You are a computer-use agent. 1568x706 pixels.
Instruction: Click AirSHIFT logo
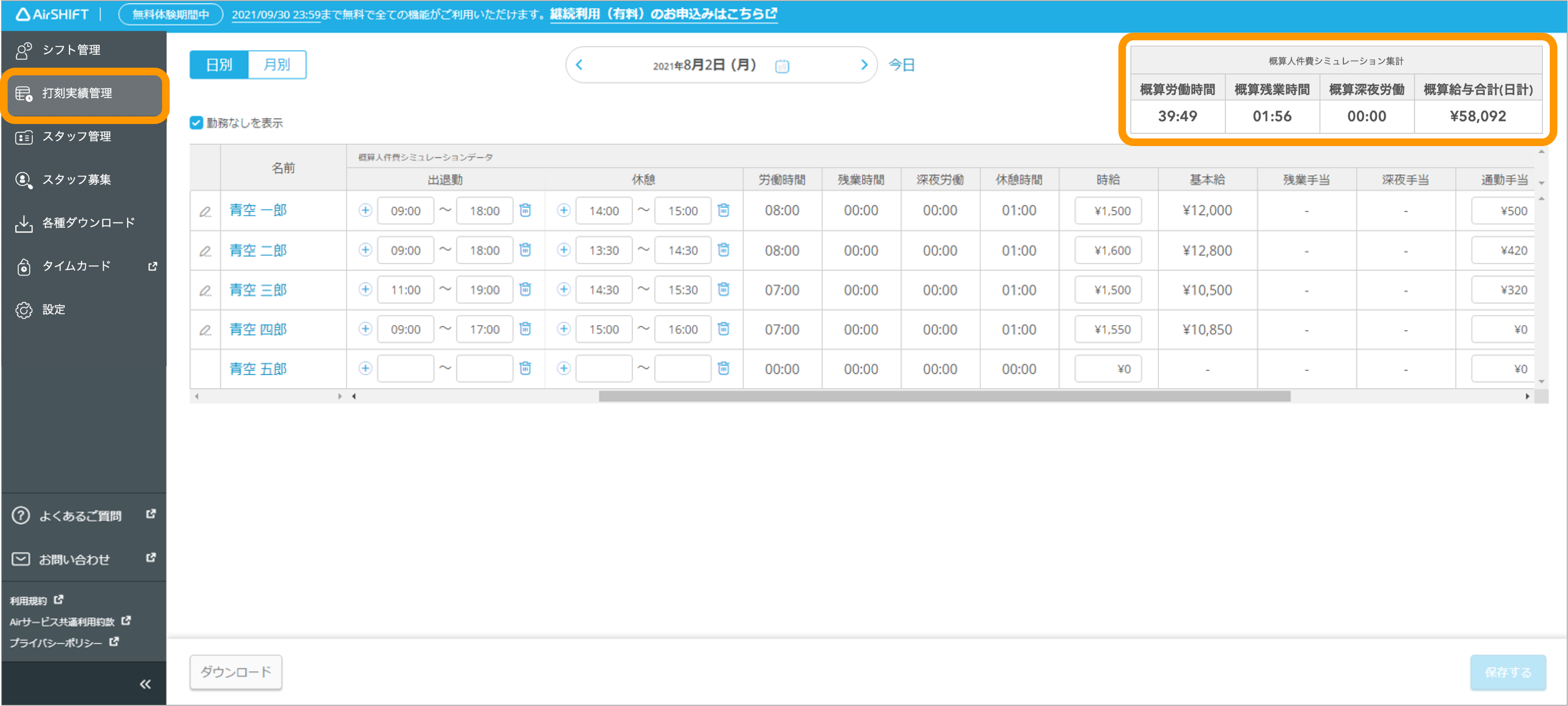tap(52, 14)
